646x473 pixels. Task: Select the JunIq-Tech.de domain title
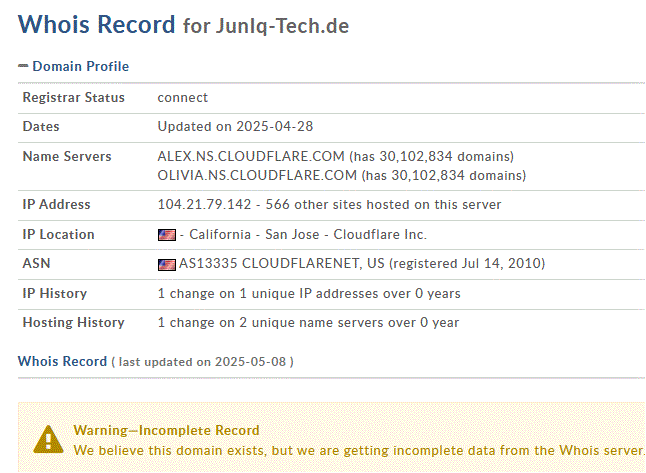click(282, 26)
